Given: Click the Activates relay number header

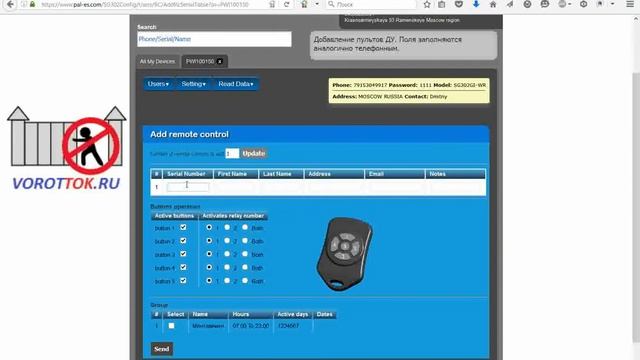Looking at the screenshot, I should [233, 216].
